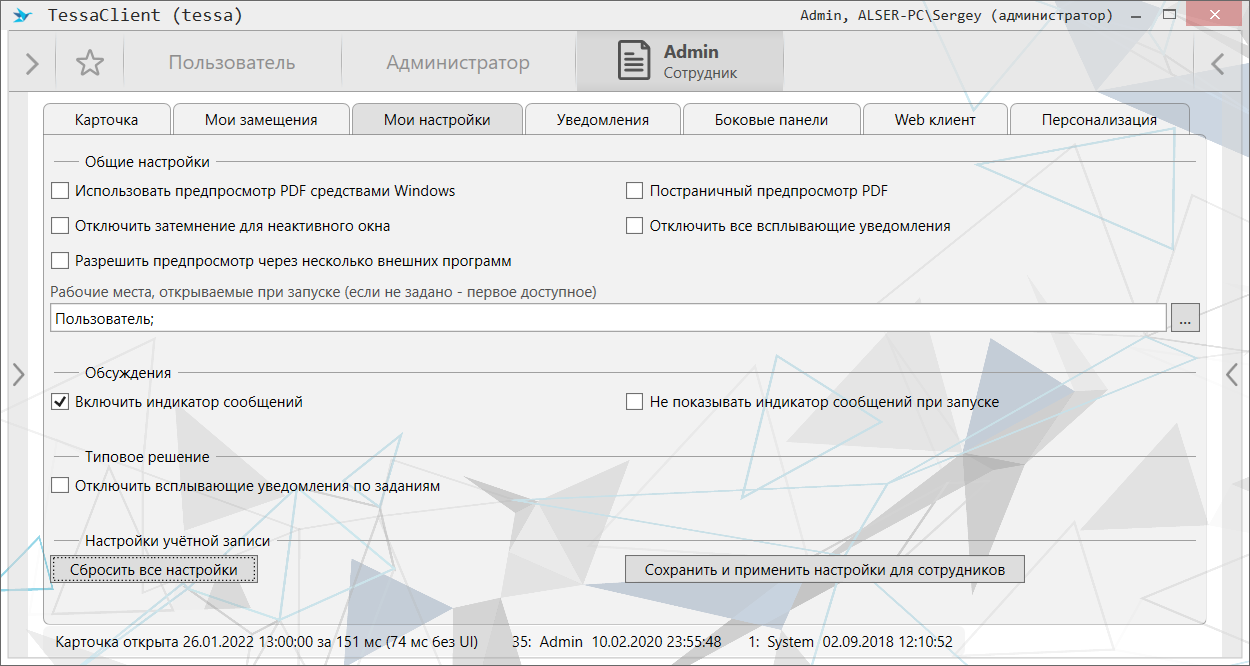Click 'Сбросить все настройки' button

[x=154, y=570]
